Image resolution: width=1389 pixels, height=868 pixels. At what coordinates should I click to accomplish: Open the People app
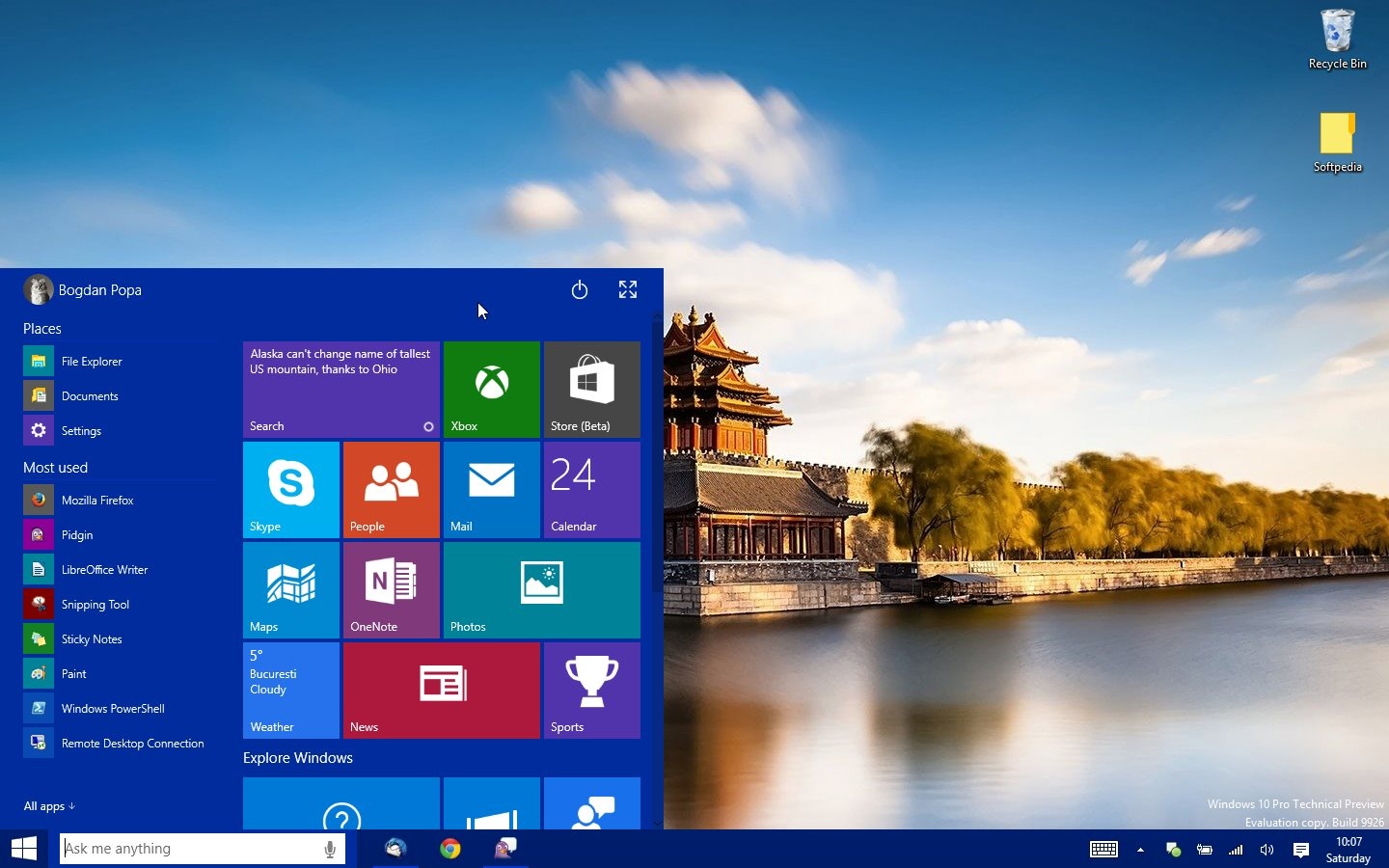click(391, 489)
